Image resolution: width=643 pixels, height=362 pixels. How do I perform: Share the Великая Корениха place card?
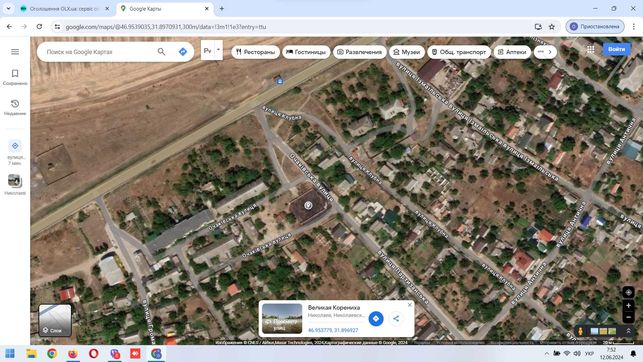click(396, 319)
